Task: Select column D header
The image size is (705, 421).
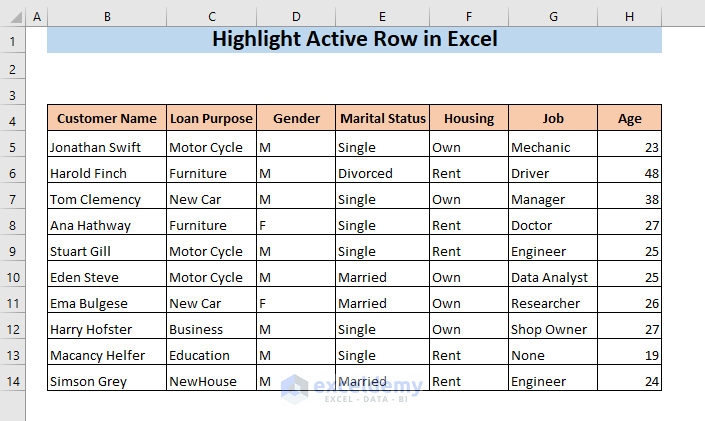Action: (296, 17)
